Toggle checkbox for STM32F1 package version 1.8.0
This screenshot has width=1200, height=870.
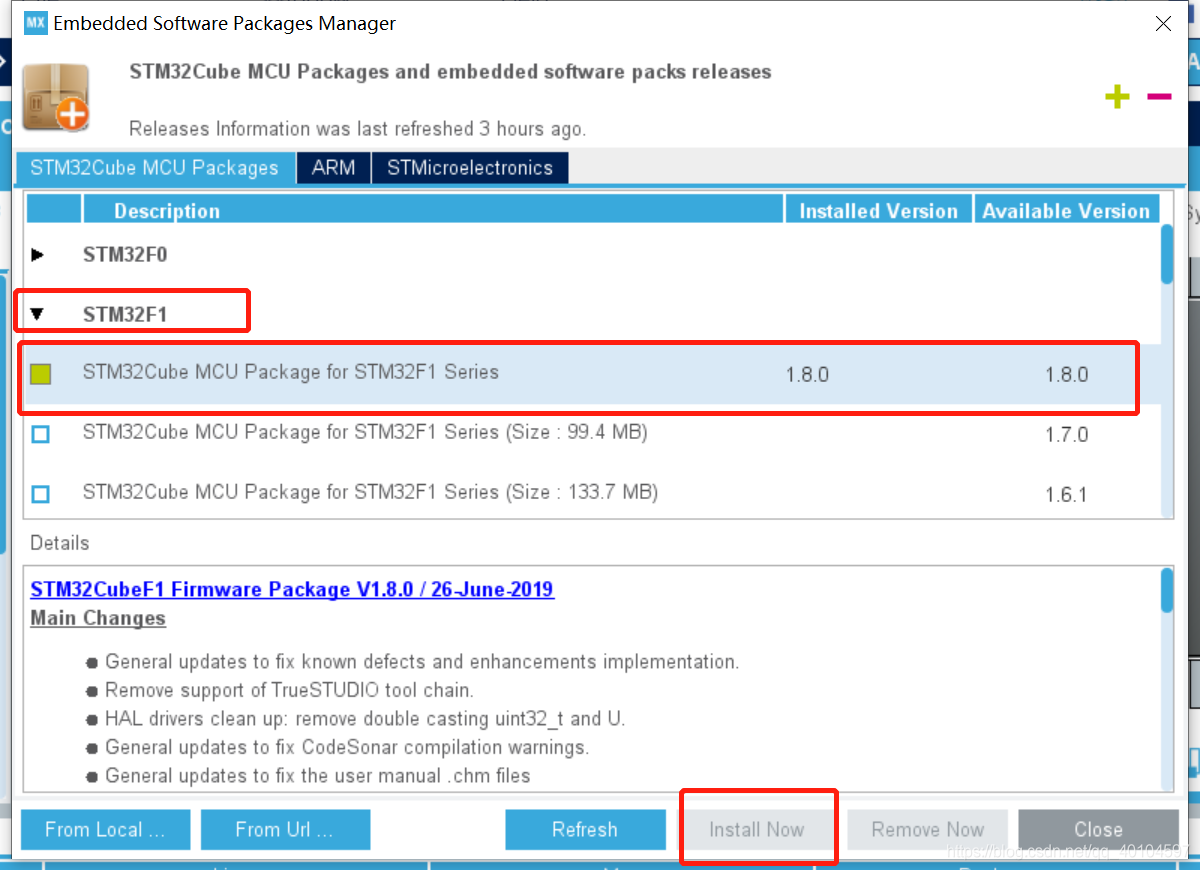coord(40,374)
